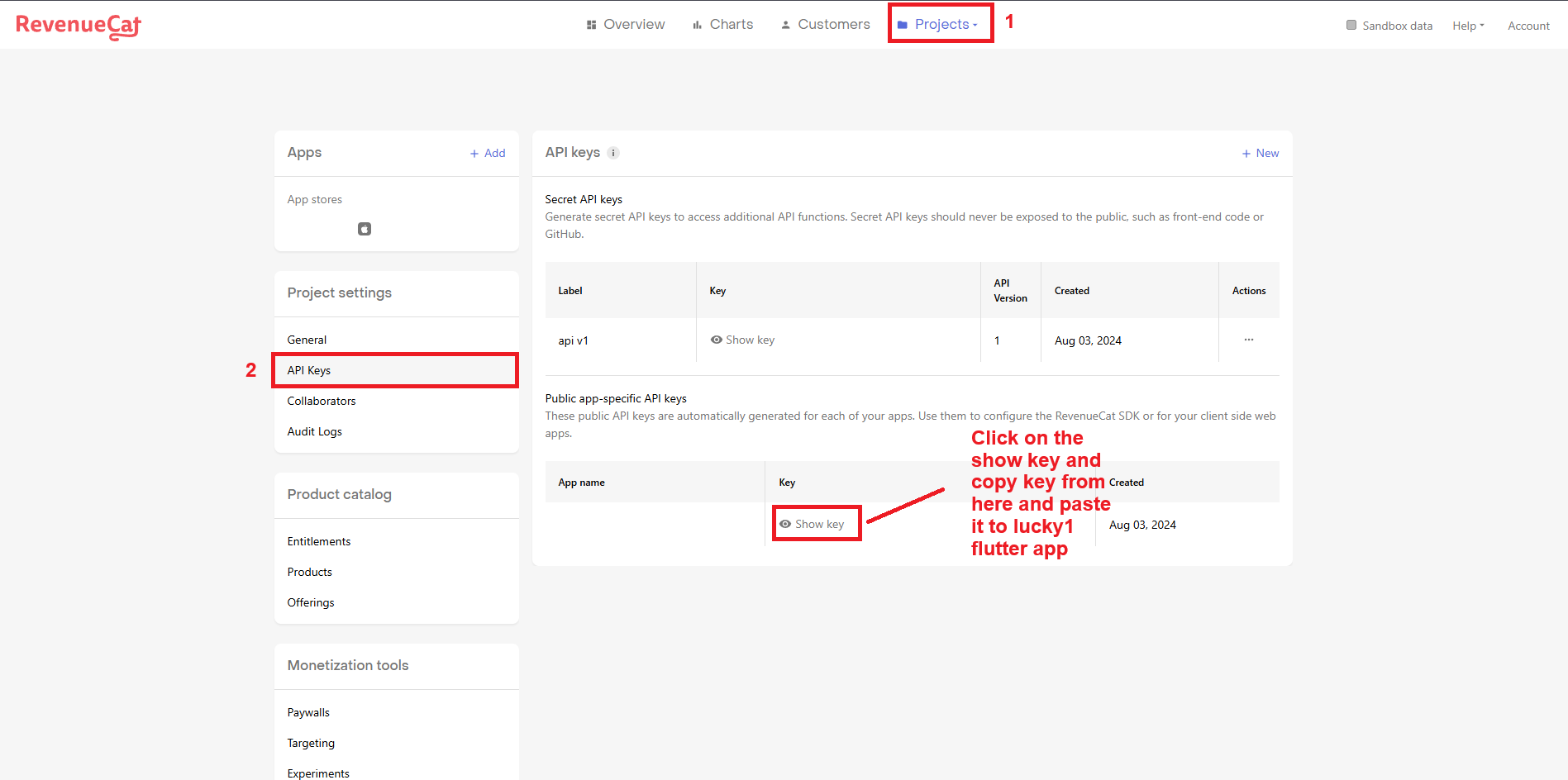Screen dimensions: 1568x780
Task: Click the plus New API key button
Action: point(1260,153)
